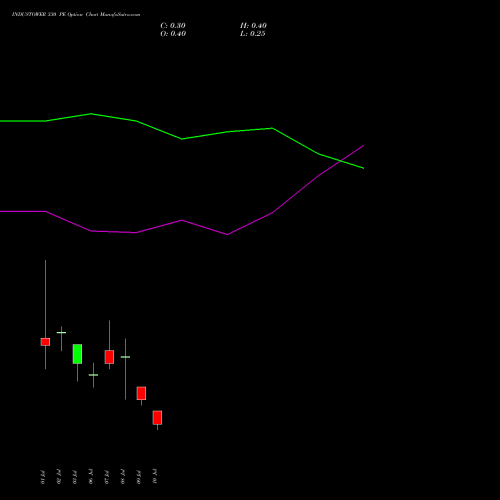Click the 'H: 0.40' high value
The image size is (500, 500).
point(253,26)
